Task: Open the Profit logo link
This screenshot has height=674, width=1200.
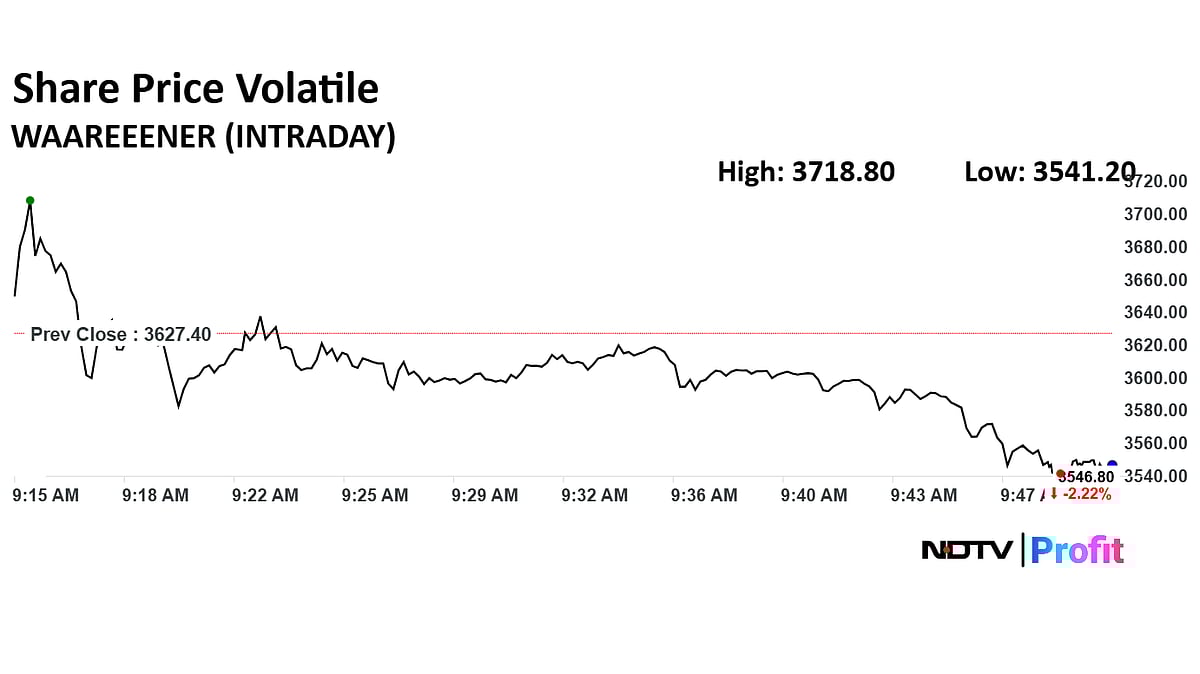Action: tap(1077, 550)
